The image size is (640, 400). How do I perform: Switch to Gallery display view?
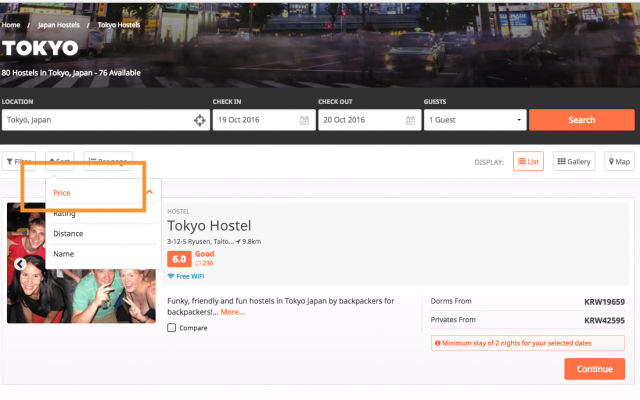(x=574, y=161)
